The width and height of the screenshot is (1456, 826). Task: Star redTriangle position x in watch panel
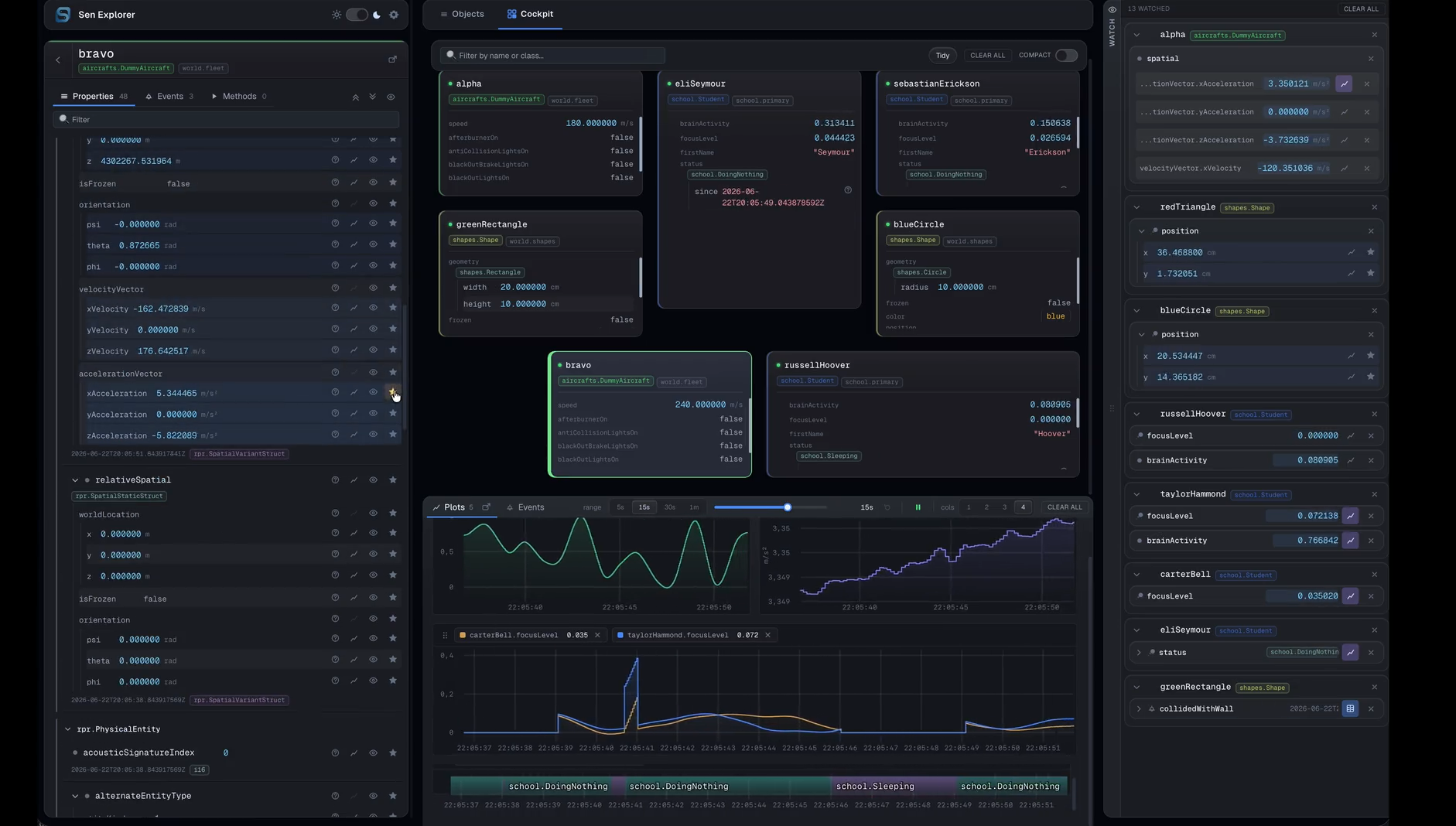[1370, 252]
